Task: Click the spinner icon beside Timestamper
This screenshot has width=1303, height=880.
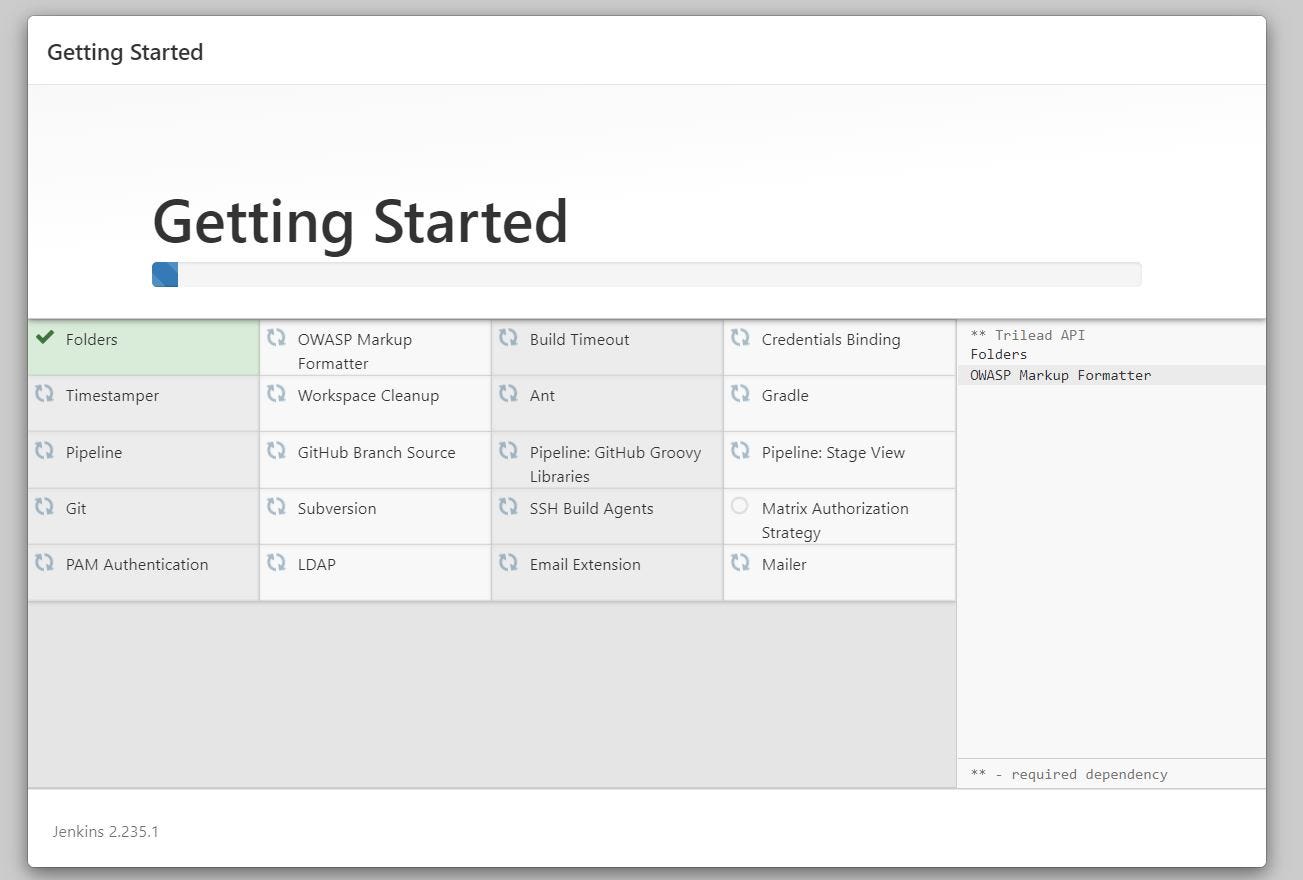Action: click(44, 394)
